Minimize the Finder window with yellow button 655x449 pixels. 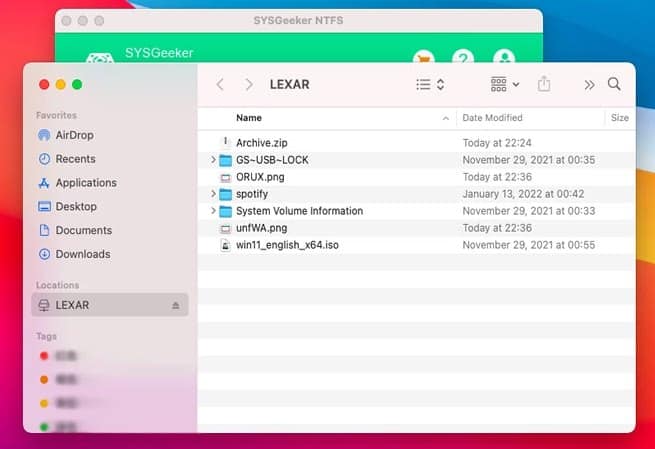[61, 84]
